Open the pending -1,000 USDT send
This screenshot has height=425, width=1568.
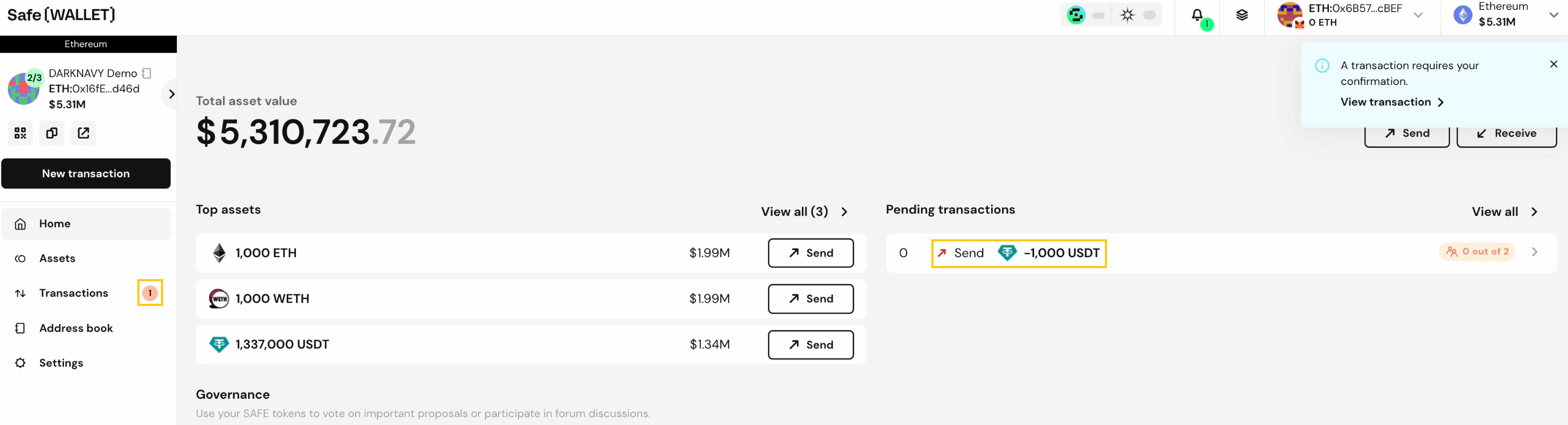(1018, 253)
